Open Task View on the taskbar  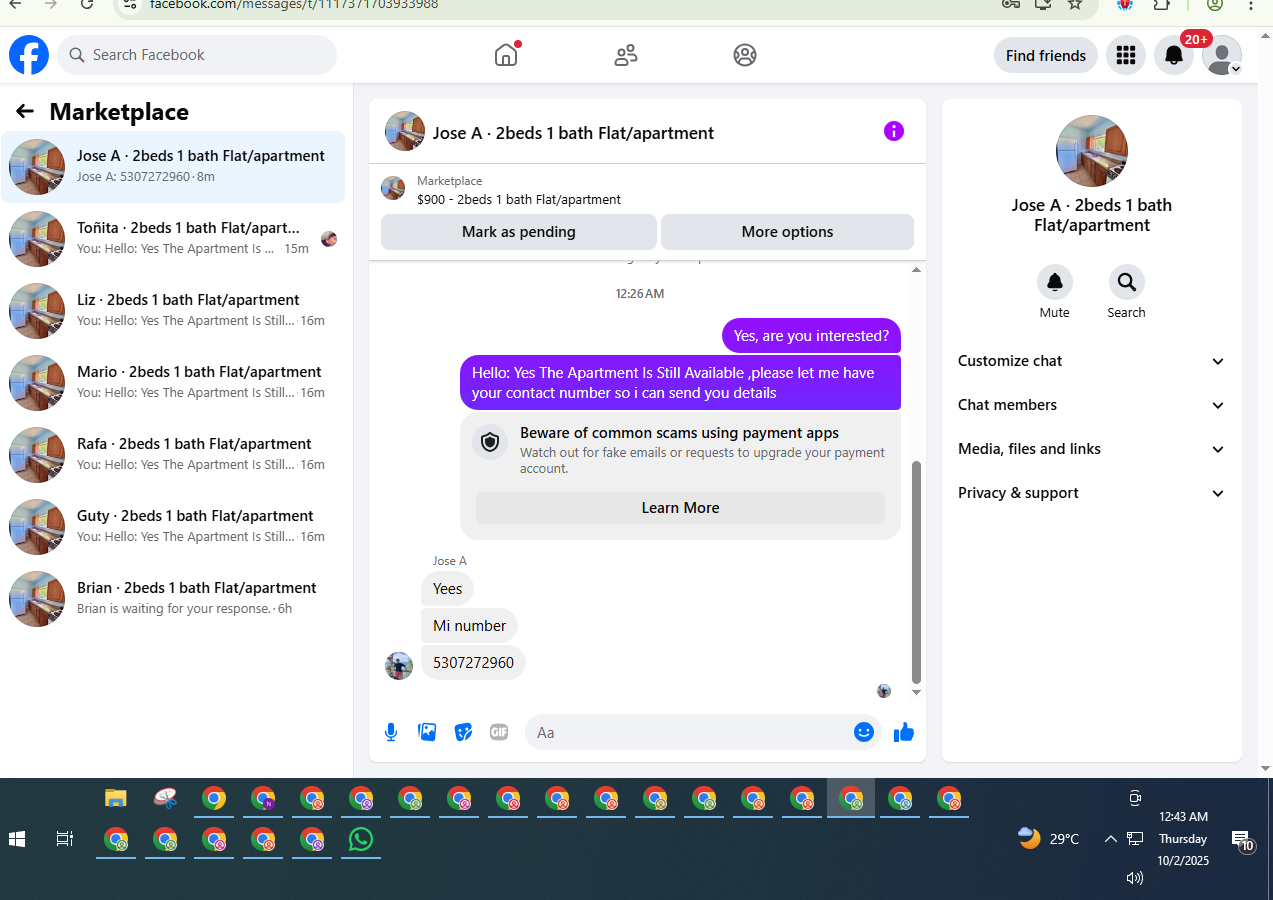click(65, 839)
